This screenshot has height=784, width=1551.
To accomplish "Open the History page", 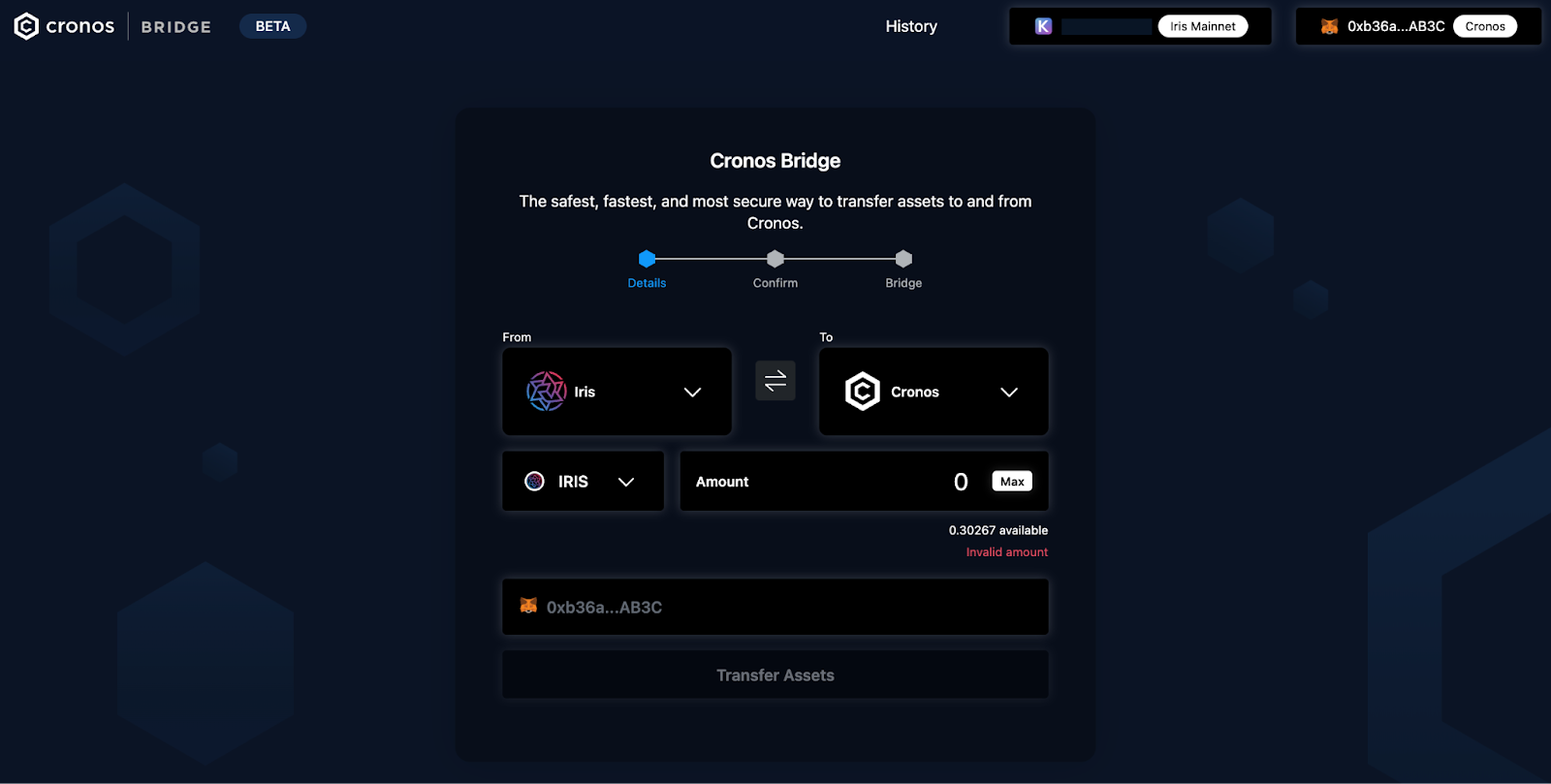I will coord(911,26).
